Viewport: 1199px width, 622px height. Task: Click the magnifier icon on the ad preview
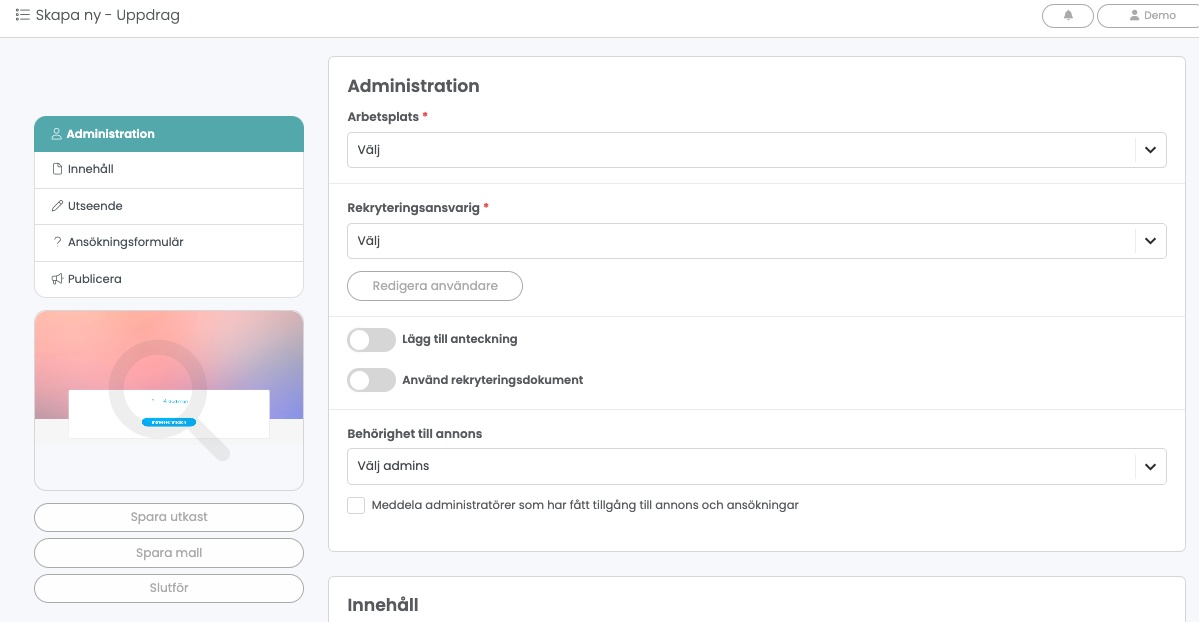[169, 399]
